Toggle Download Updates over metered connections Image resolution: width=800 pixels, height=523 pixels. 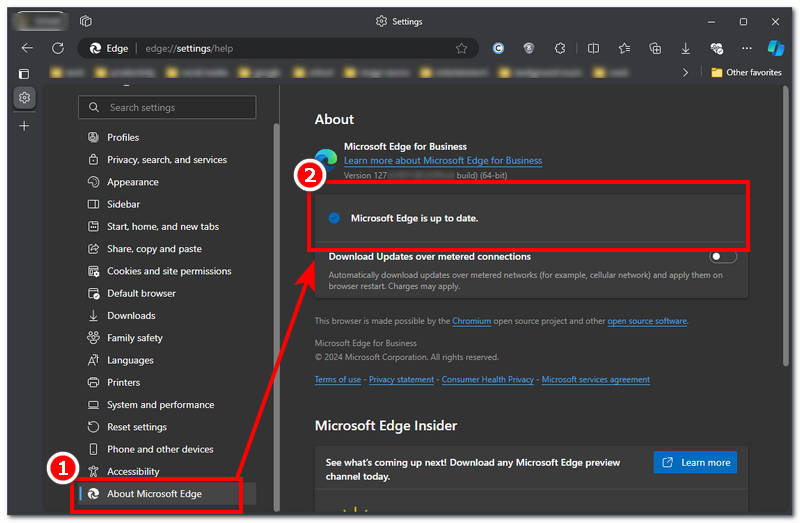click(723, 257)
